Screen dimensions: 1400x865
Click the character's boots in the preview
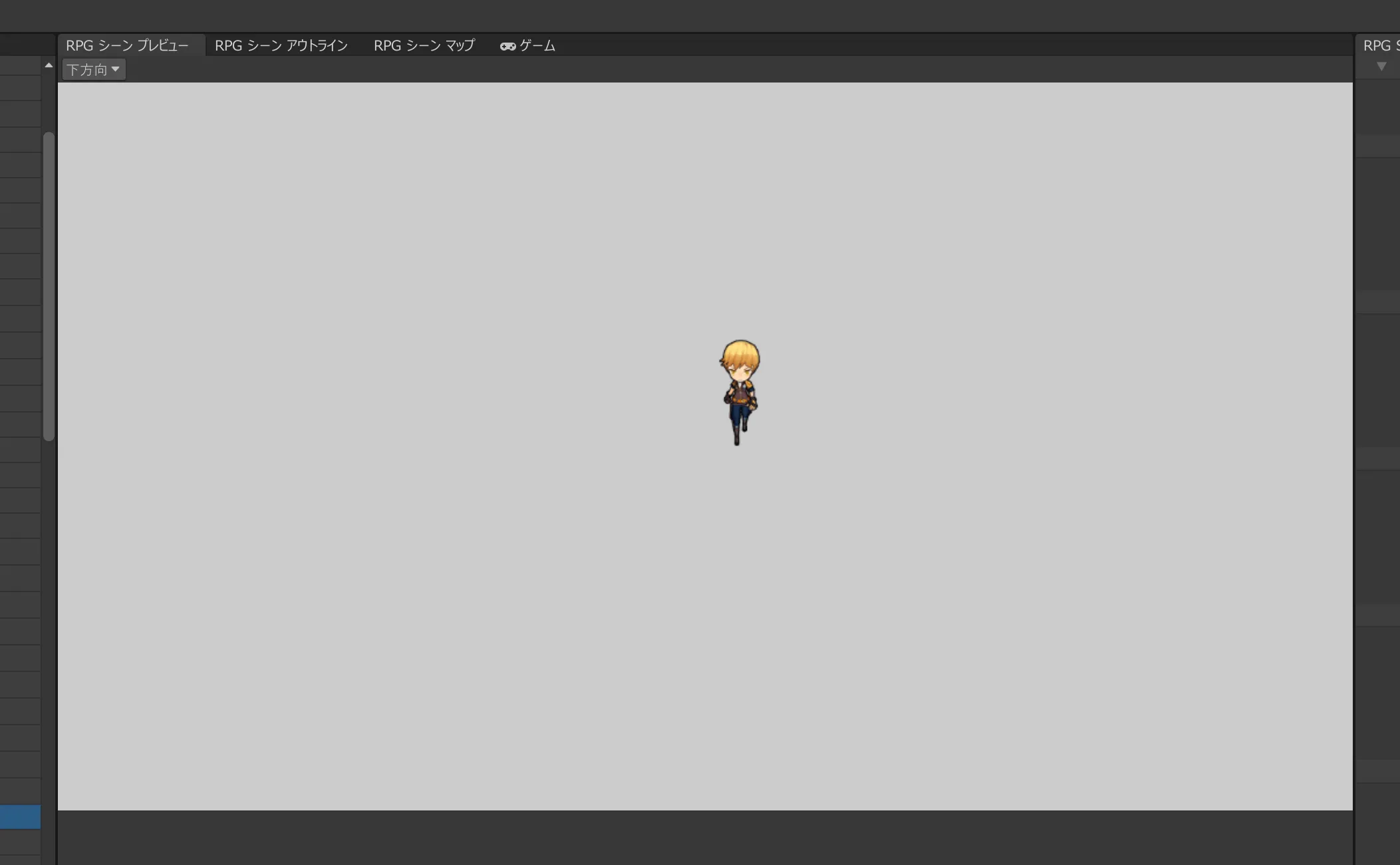[x=737, y=436]
